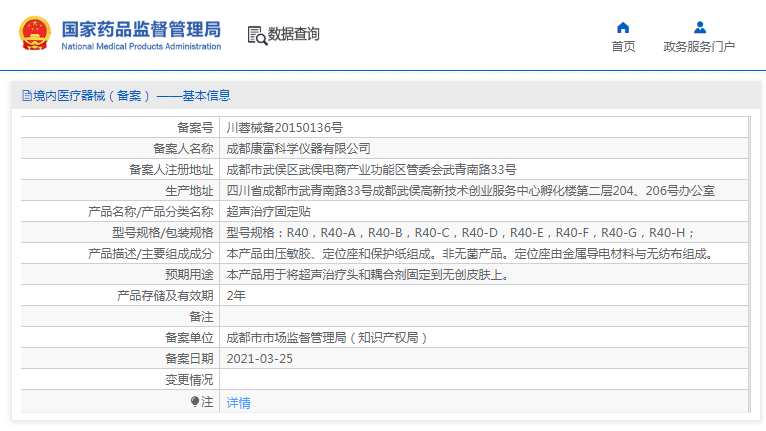This screenshot has width=766, height=431.
Task: Select the production address with 204、206号办公室
Action: (x=470, y=191)
